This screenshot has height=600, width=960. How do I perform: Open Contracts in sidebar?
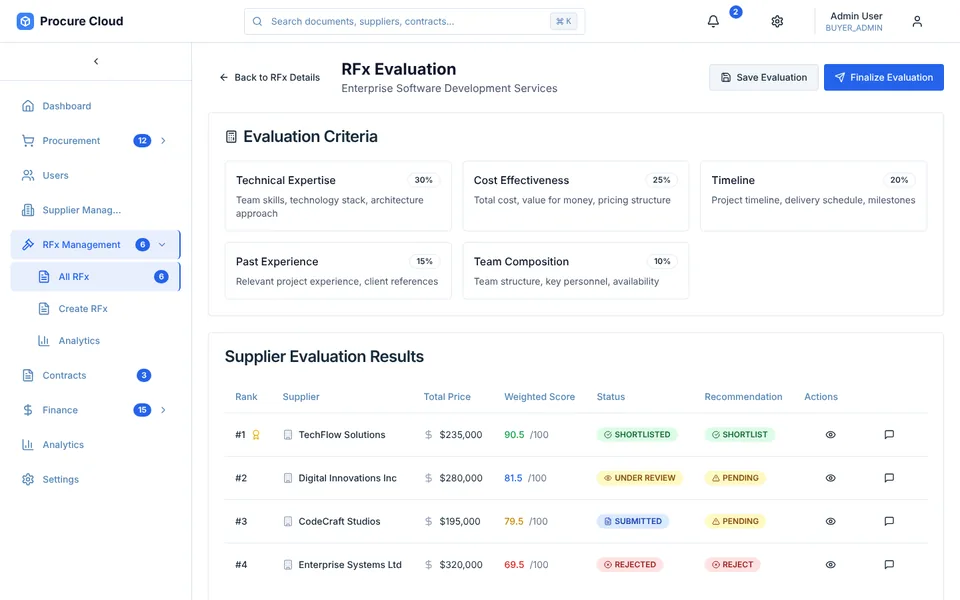[x=96, y=375]
